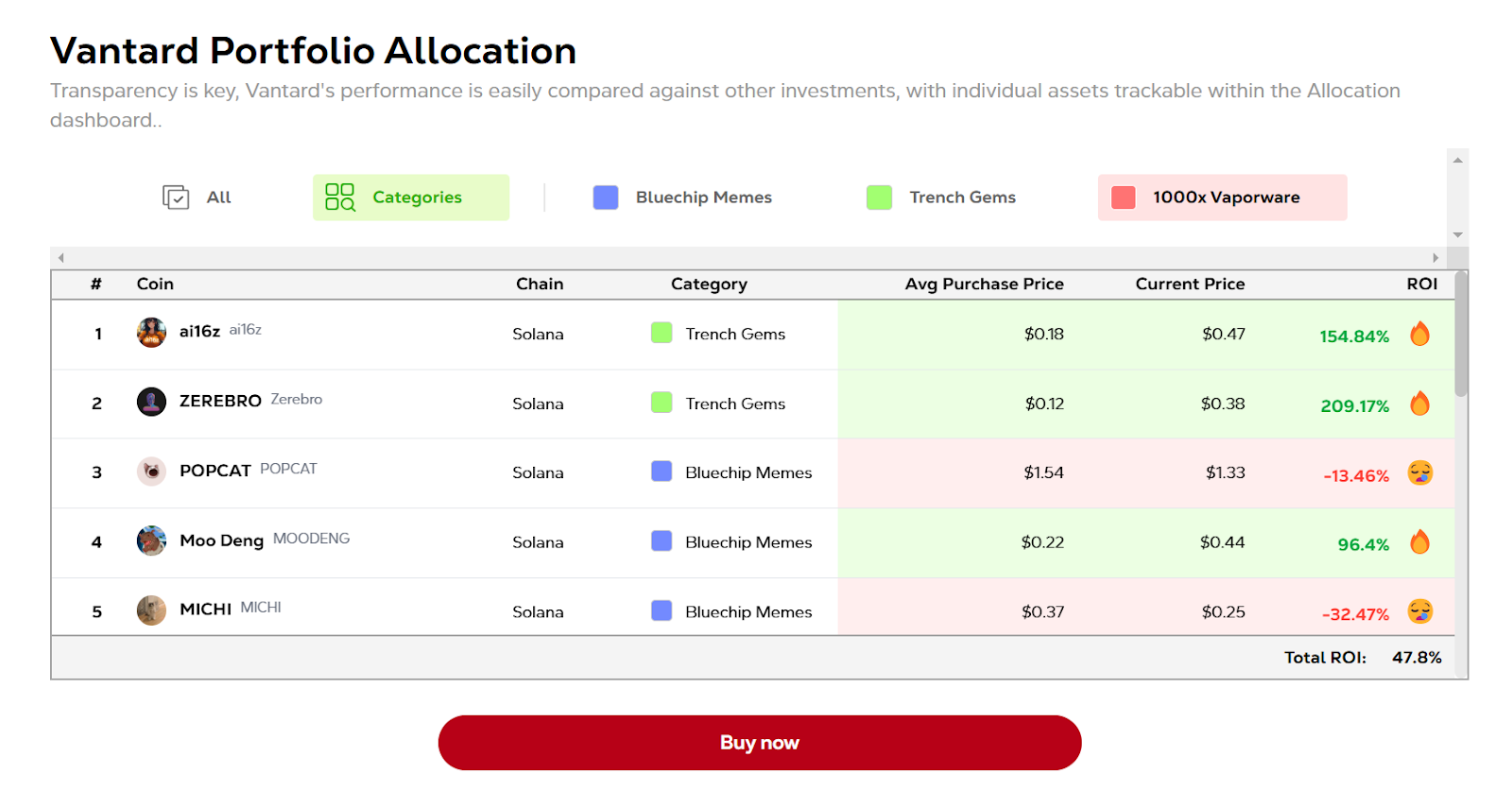Click the ai16z coin name
1512x808 pixels.
coord(199,332)
